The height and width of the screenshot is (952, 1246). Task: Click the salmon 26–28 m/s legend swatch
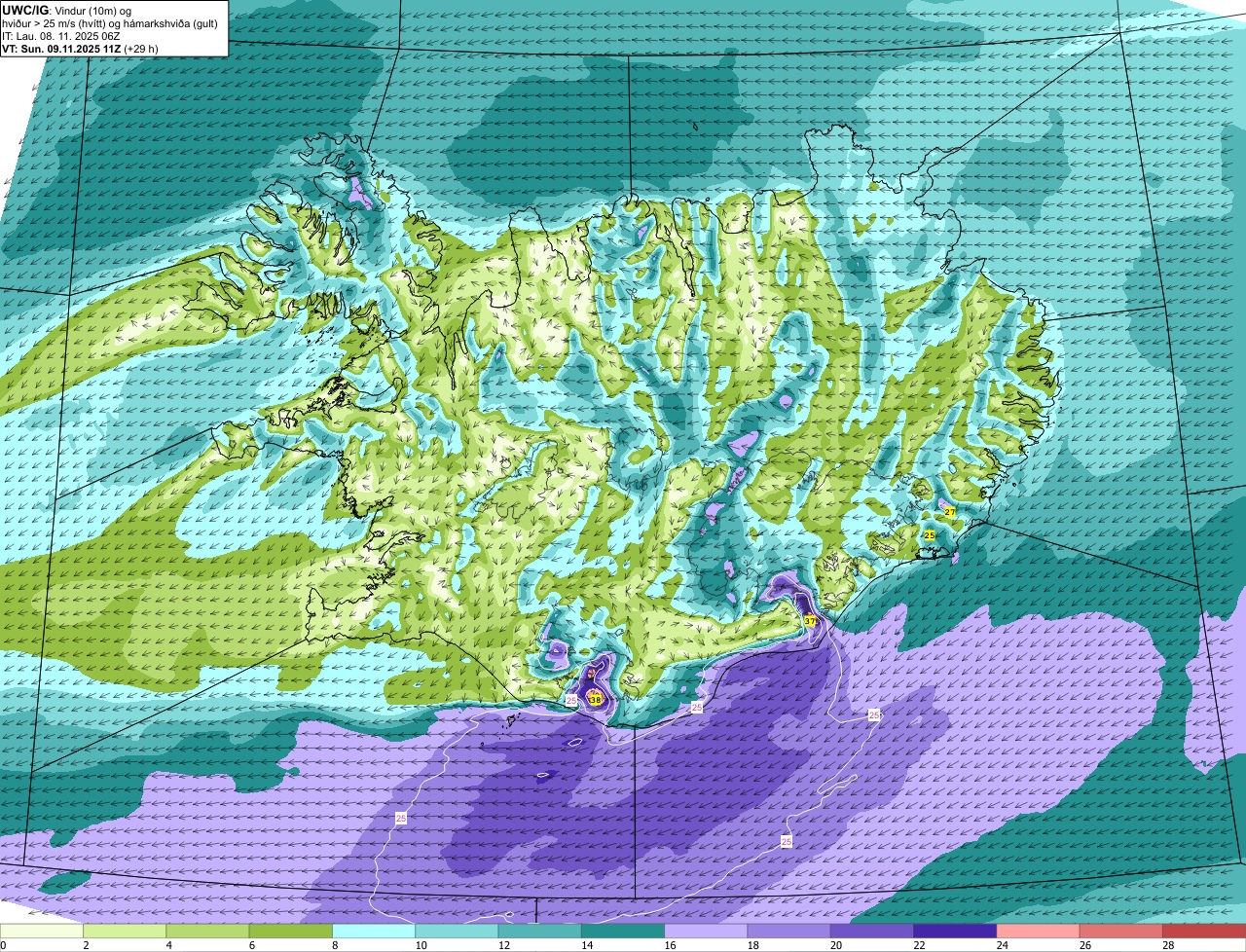(1121, 931)
